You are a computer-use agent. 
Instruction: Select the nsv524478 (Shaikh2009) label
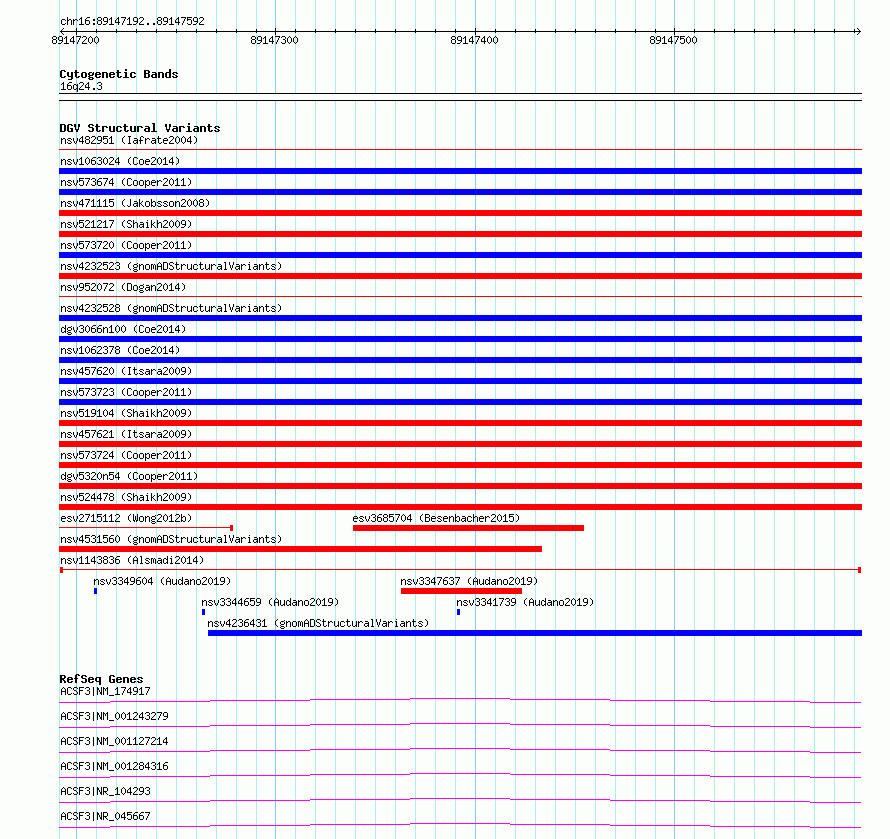[126, 497]
